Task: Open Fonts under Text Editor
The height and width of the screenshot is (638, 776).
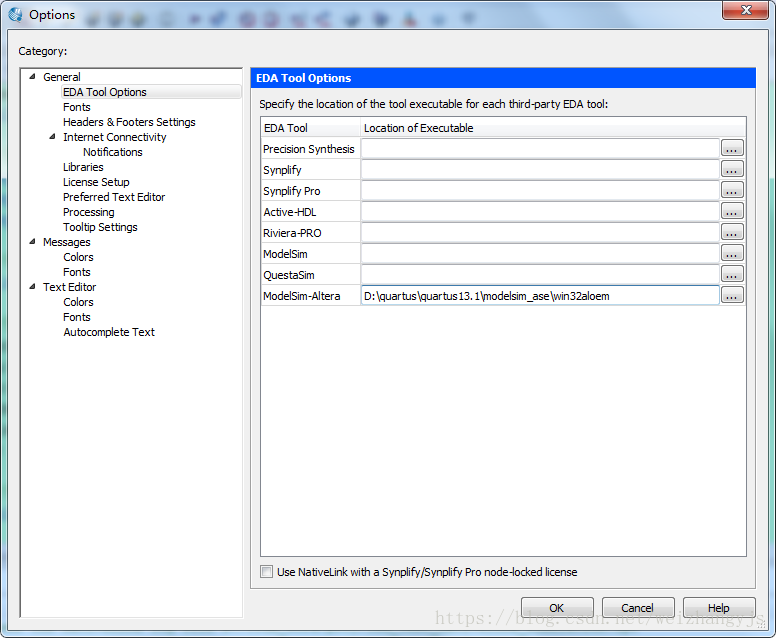Action: point(77,317)
